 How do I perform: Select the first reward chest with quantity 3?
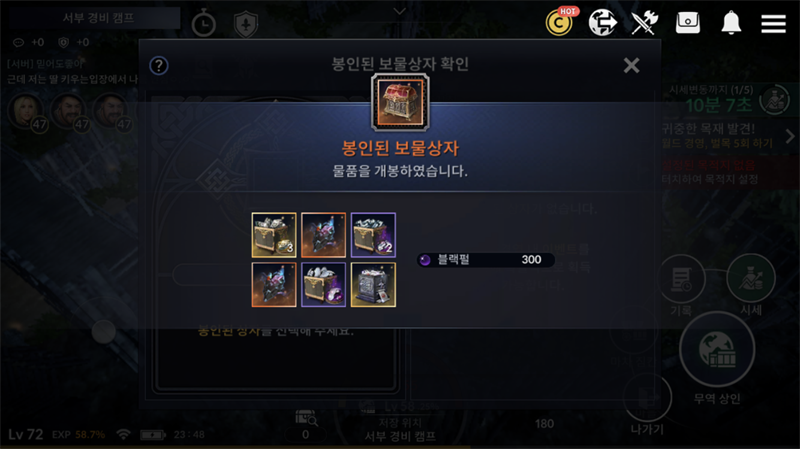274,235
